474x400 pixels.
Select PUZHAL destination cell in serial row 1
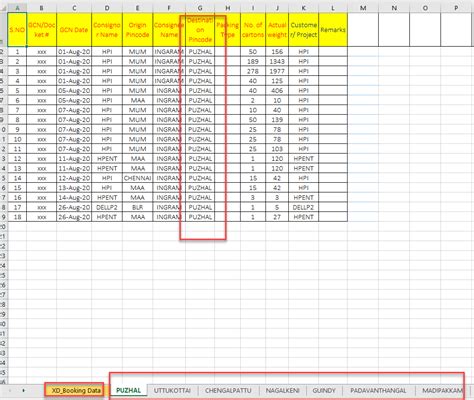tap(200, 52)
